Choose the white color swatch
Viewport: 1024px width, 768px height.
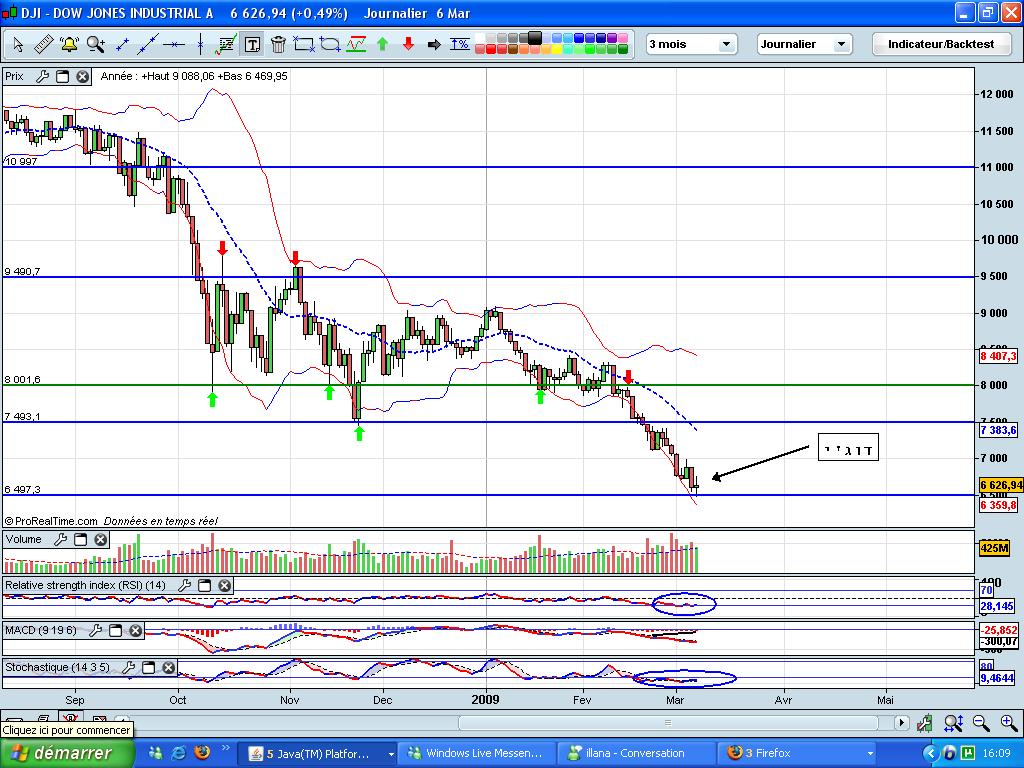click(x=480, y=38)
